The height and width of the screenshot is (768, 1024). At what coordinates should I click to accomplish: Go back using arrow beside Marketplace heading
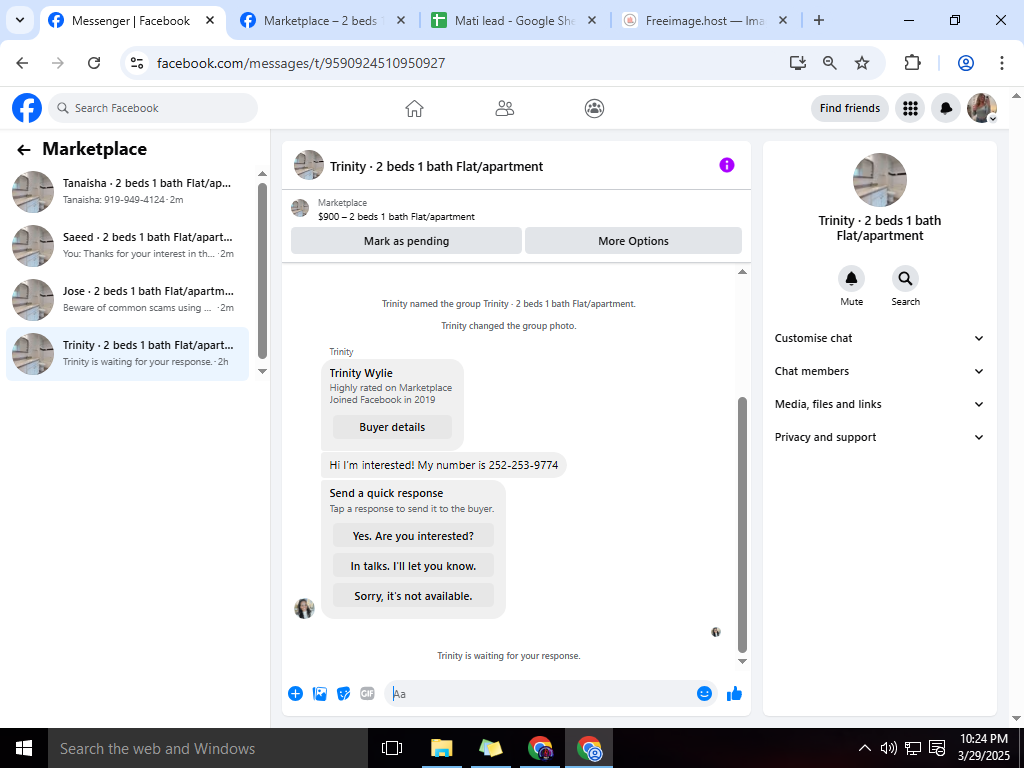click(x=24, y=150)
